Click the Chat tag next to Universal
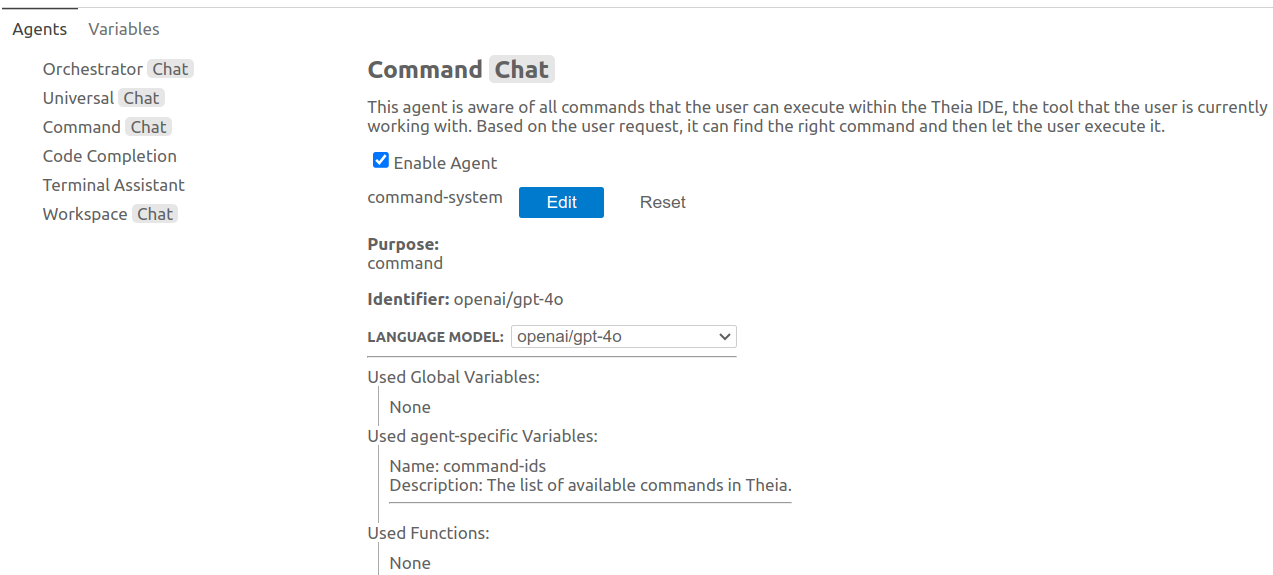This screenshot has width=1273, height=575. [142, 98]
